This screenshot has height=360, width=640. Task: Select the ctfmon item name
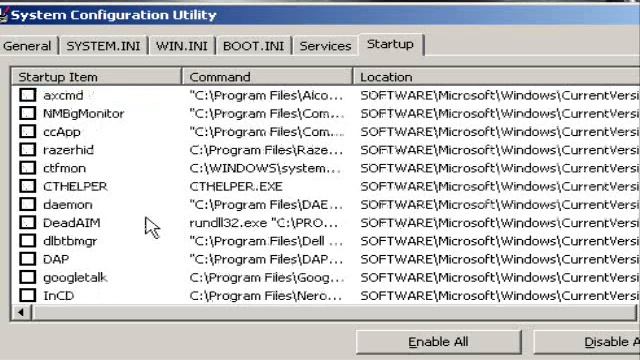pyautogui.click(x=64, y=168)
